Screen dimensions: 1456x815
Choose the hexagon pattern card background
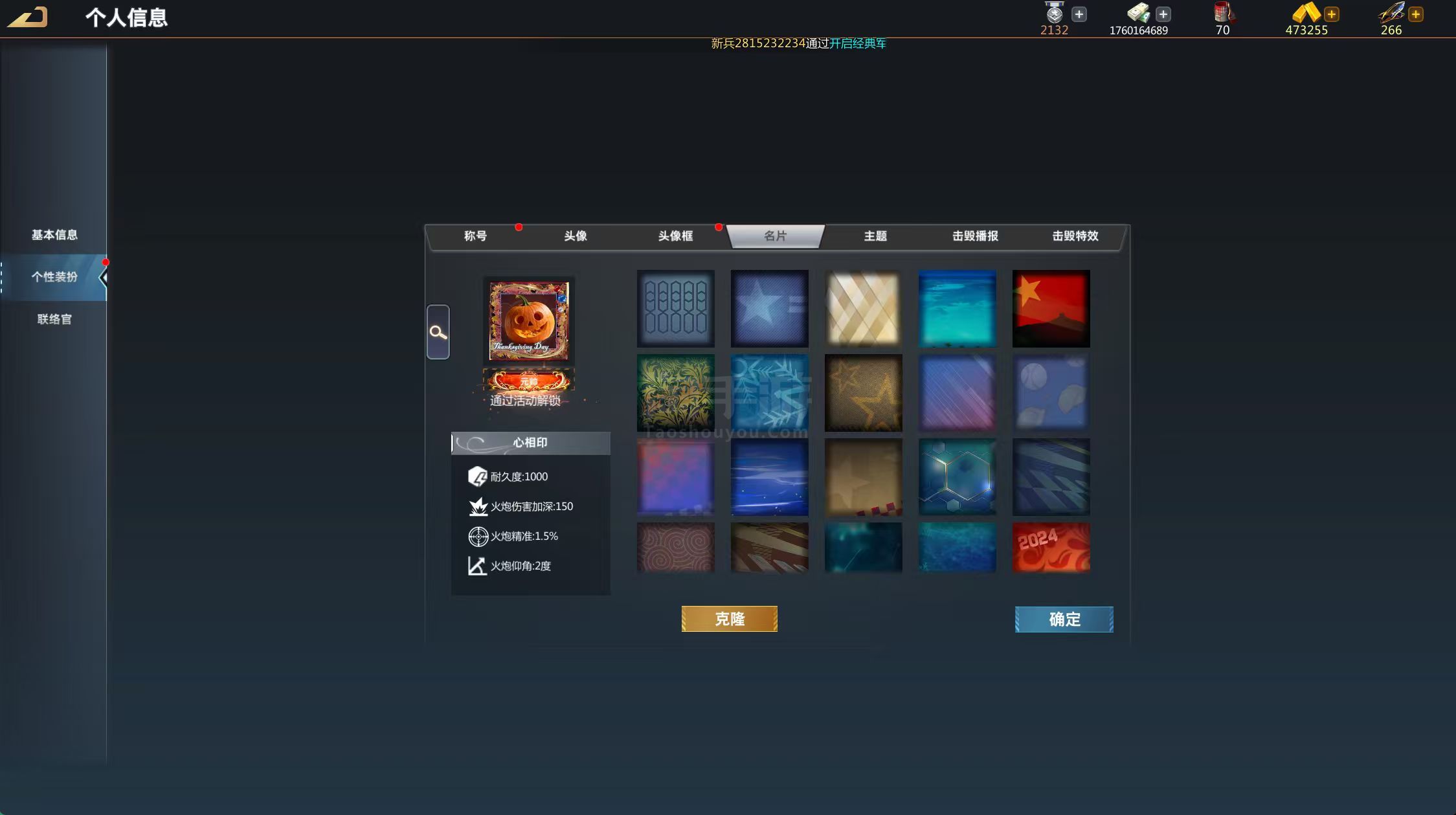click(957, 477)
